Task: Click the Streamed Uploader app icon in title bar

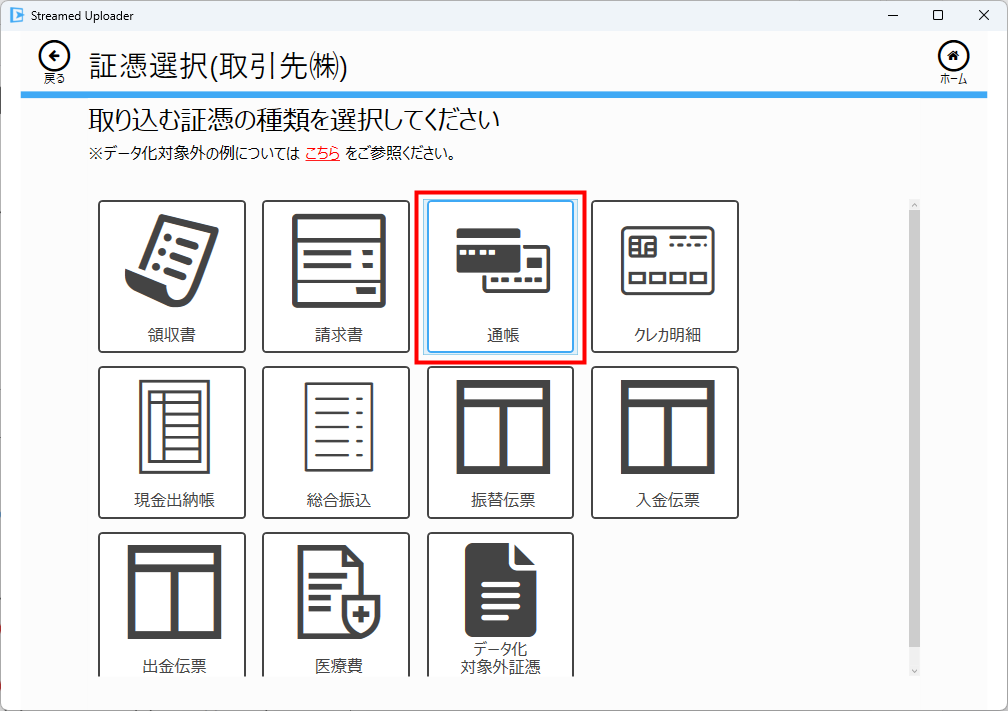Action: point(16,15)
